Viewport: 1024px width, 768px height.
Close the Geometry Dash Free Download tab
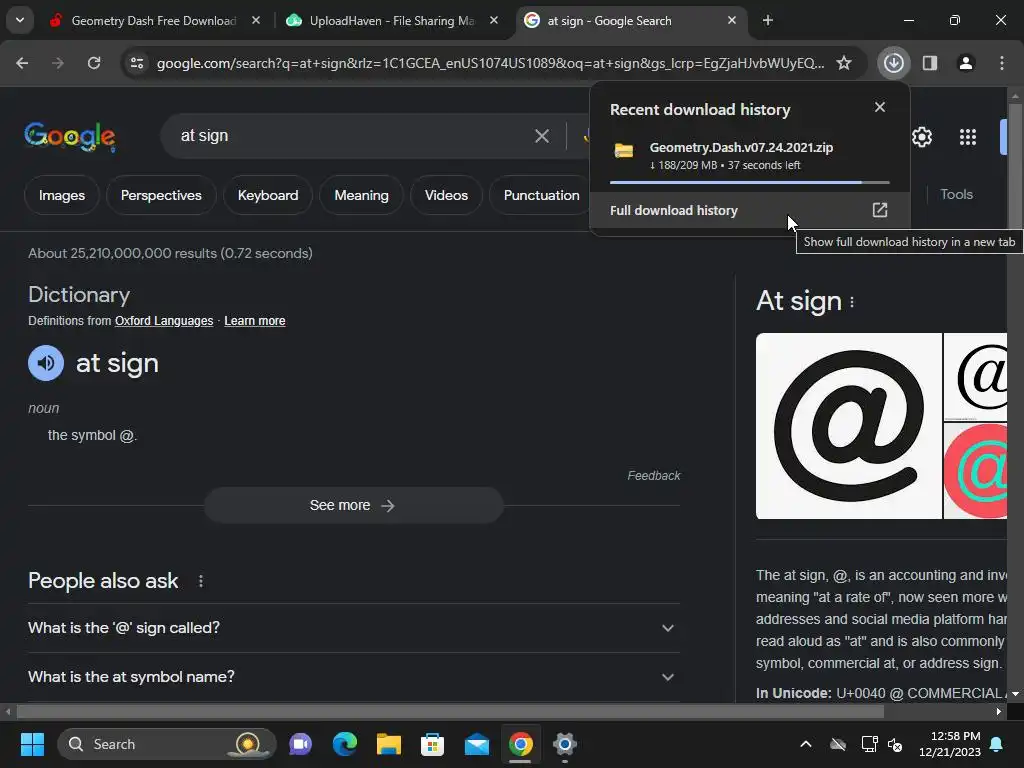point(256,20)
